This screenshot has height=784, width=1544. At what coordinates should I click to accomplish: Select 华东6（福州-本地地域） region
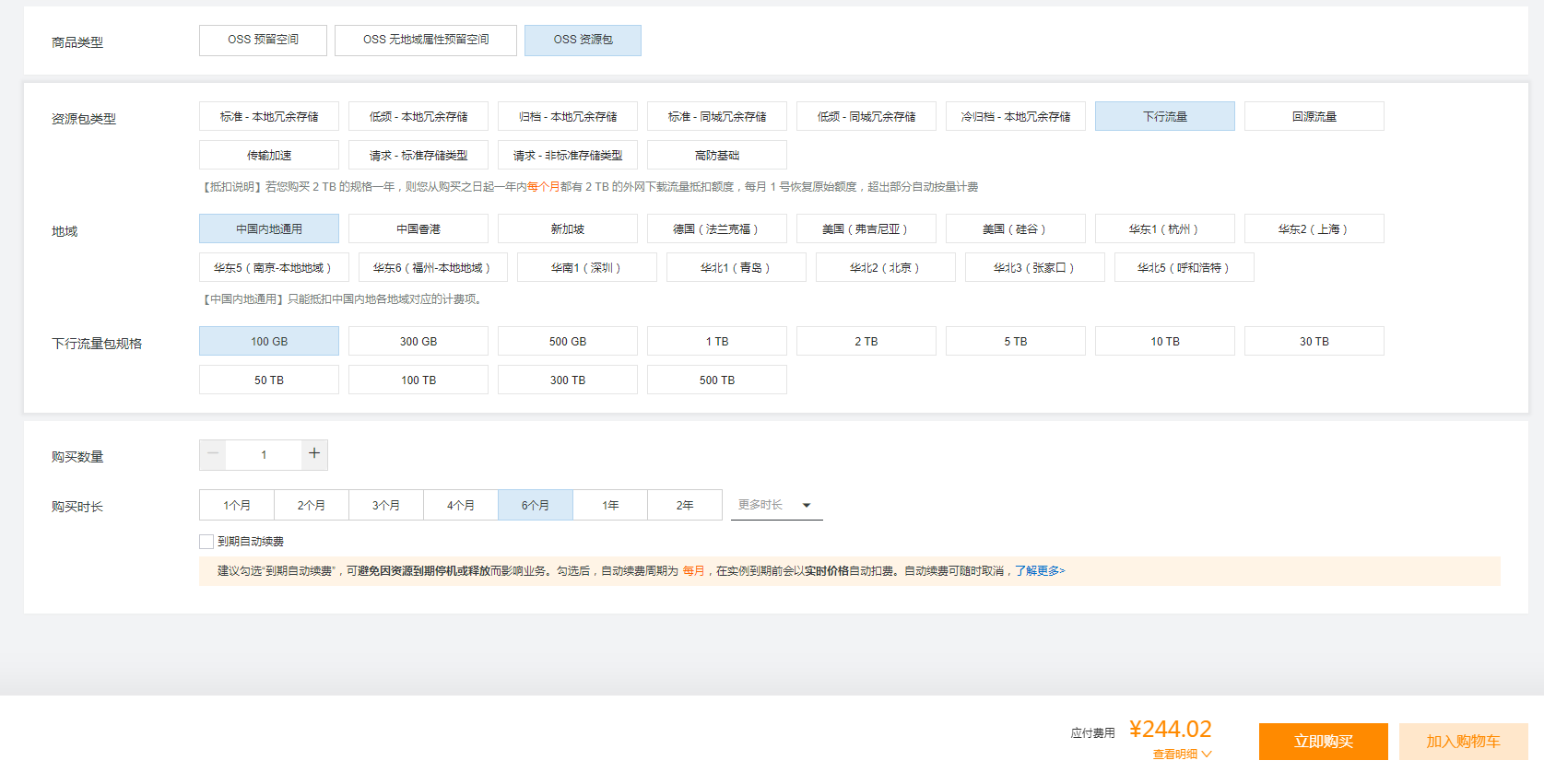tap(433, 267)
